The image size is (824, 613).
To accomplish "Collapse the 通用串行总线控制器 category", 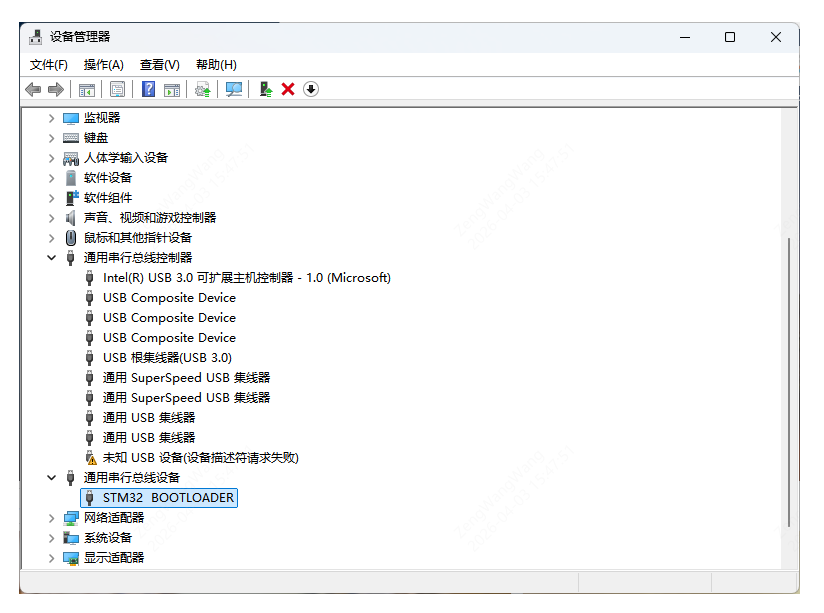I will (x=51, y=257).
